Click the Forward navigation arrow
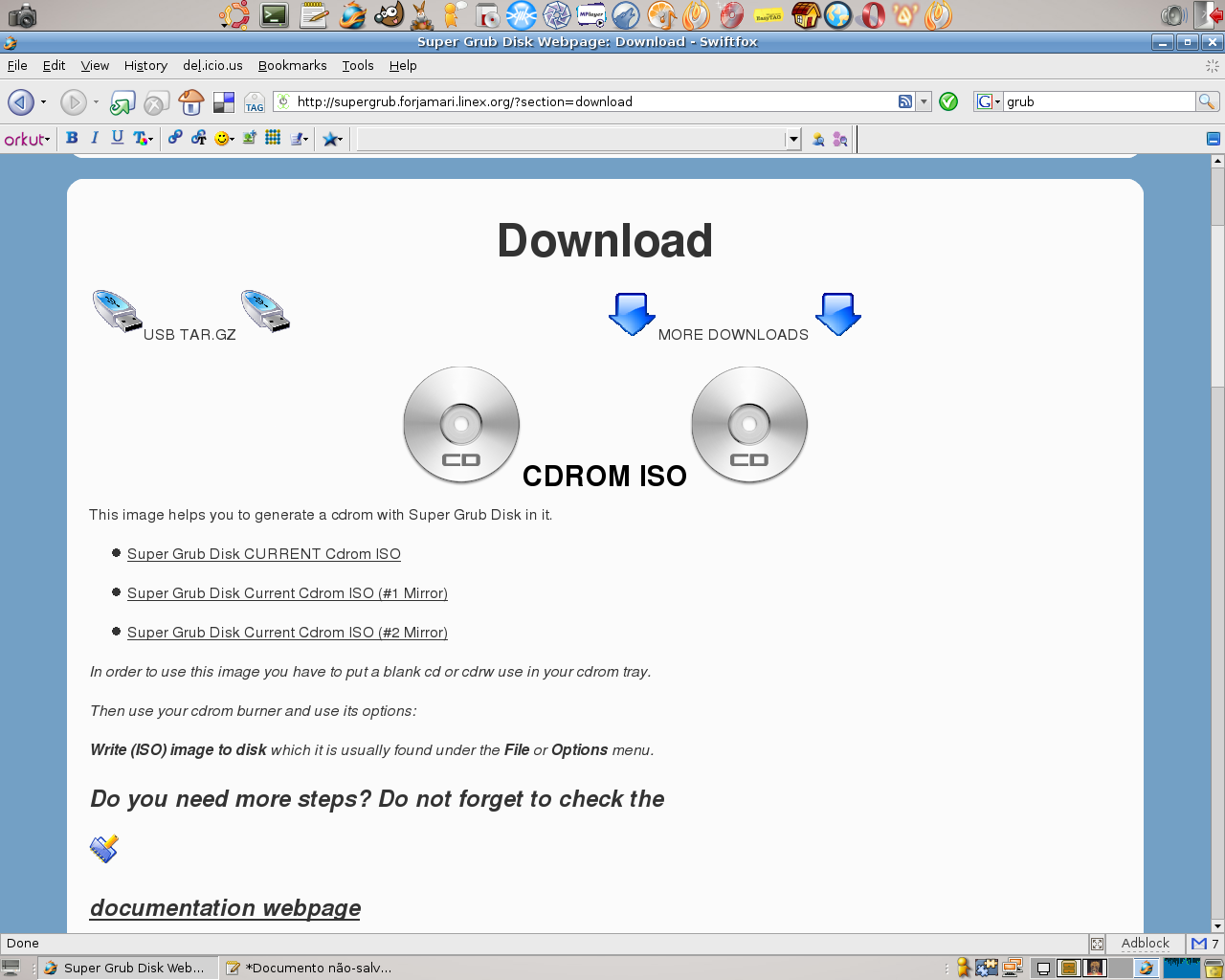The height and width of the screenshot is (980, 1225). (x=73, y=101)
